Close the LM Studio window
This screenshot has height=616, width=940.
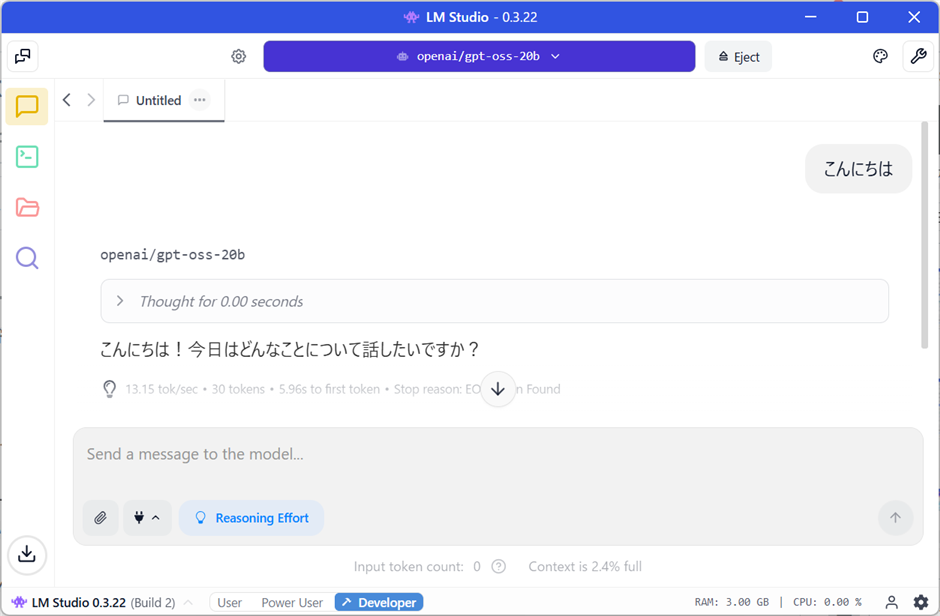coord(914,17)
